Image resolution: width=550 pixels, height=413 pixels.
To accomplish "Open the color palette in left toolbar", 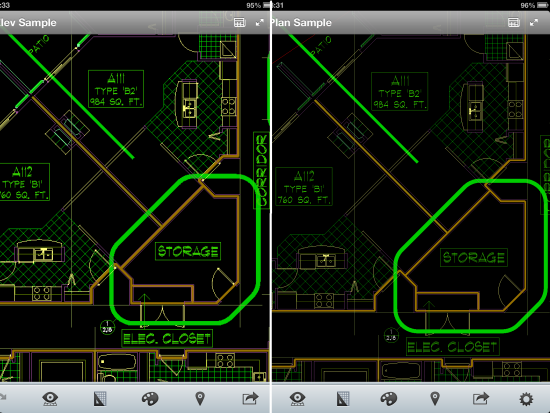I will tap(150, 399).
